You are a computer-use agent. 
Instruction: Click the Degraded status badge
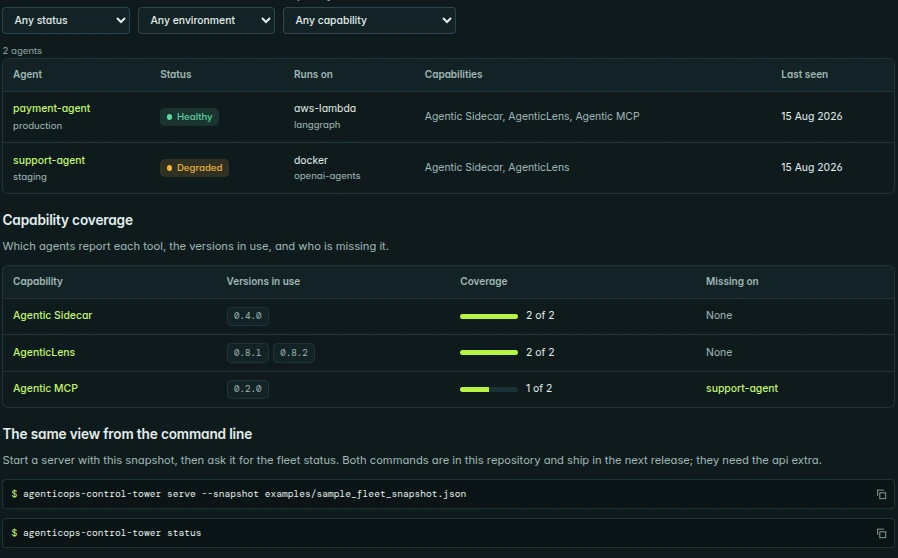point(194,168)
